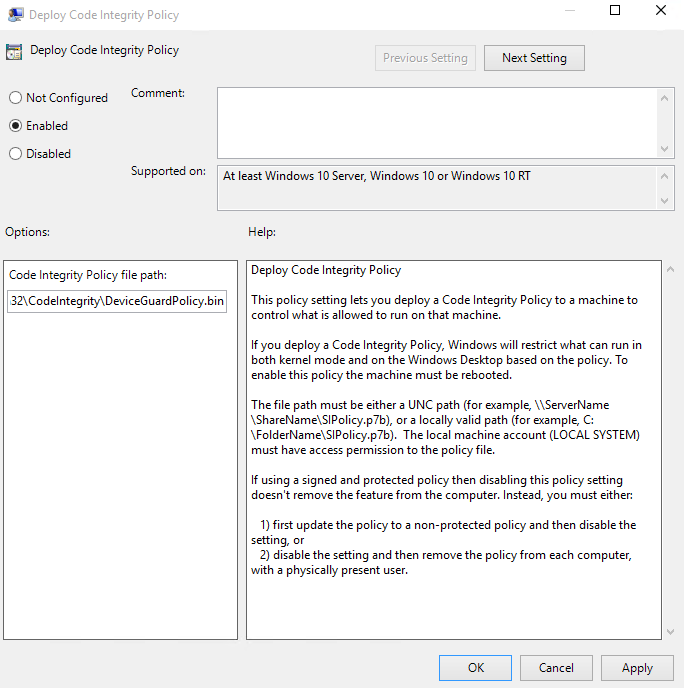Click the Supported on scroll up arrow
Image resolution: width=684 pixels, height=688 pixels.
[x=666, y=176]
